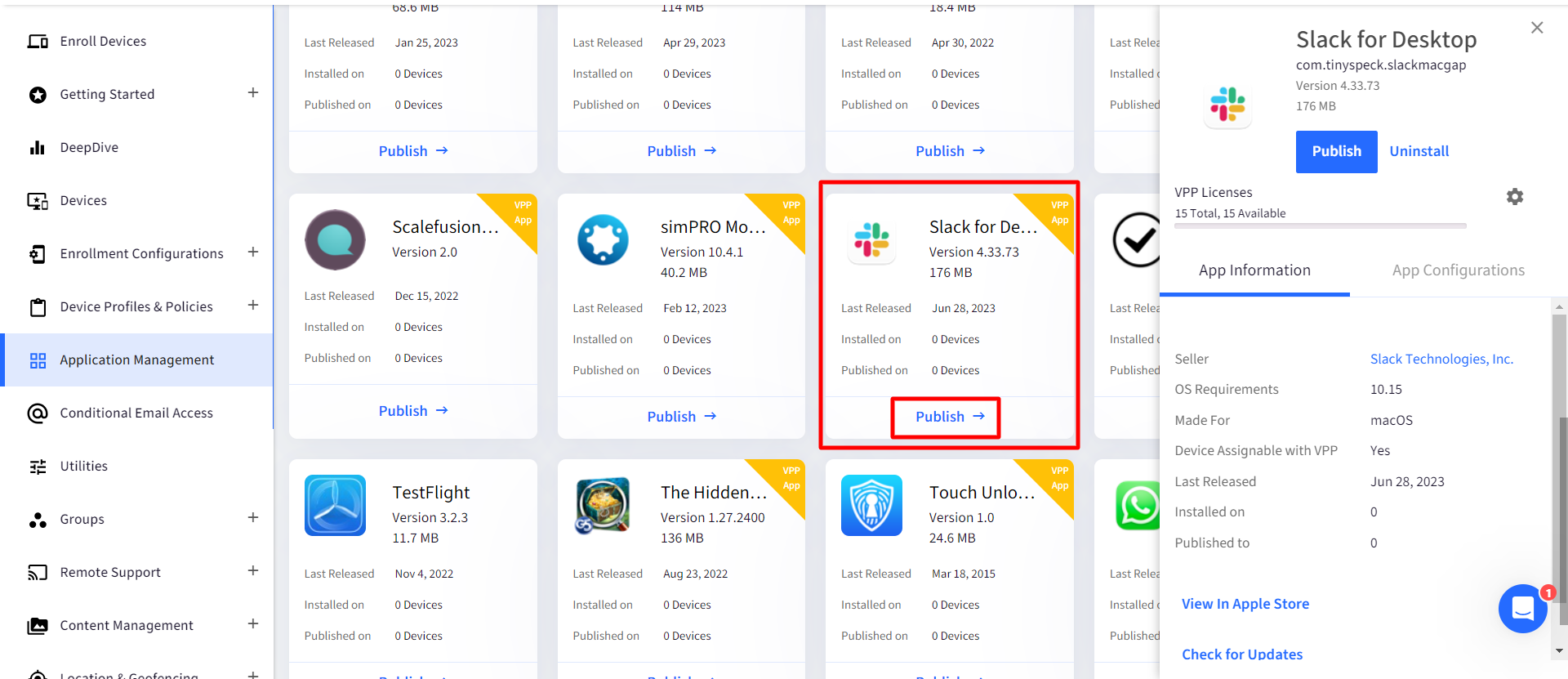Click the Content Management image icon
The width and height of the screenshot is (1568, 679).
[x=38, y=626]
